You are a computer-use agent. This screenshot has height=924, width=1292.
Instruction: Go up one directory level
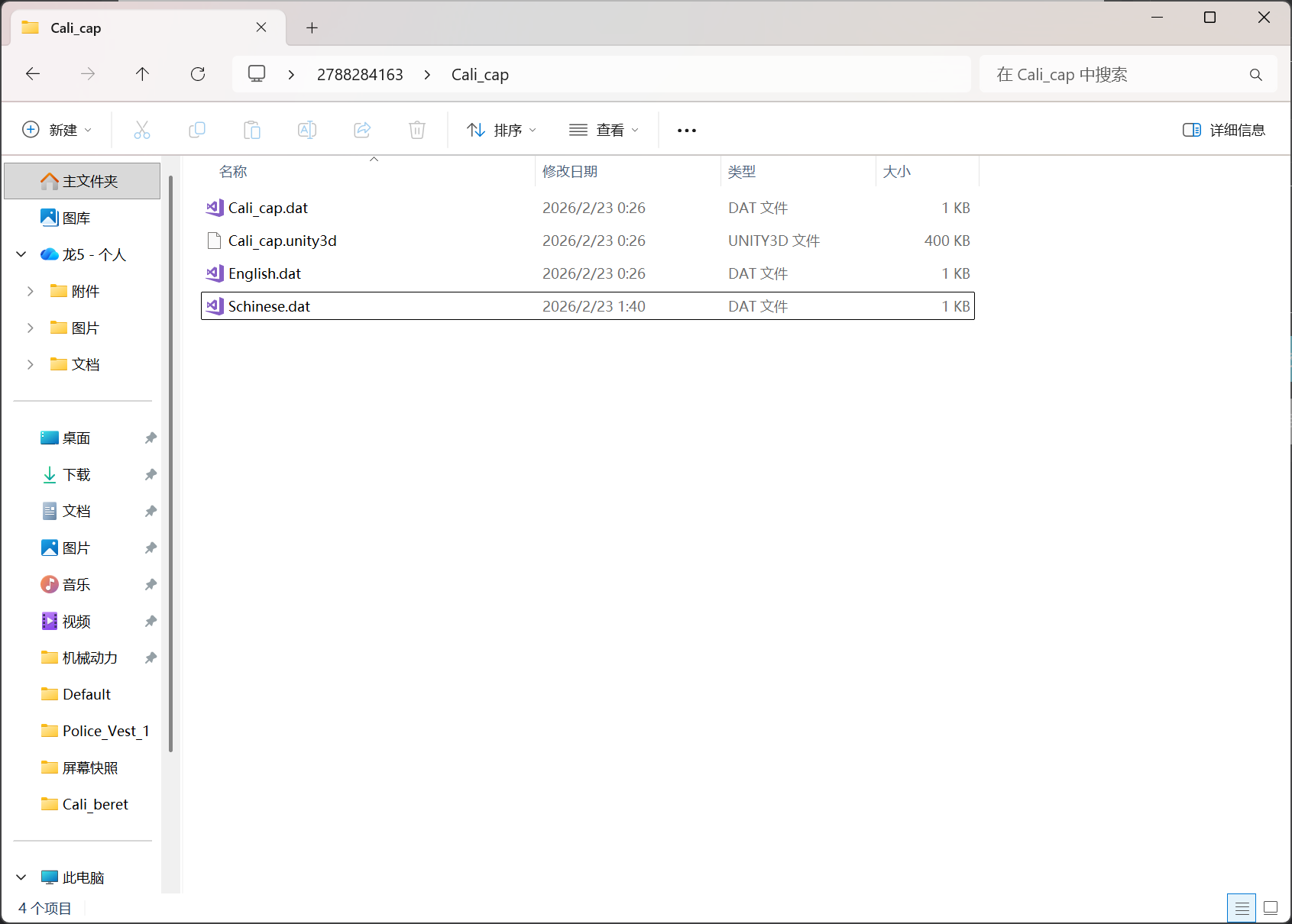pos(142,74)
